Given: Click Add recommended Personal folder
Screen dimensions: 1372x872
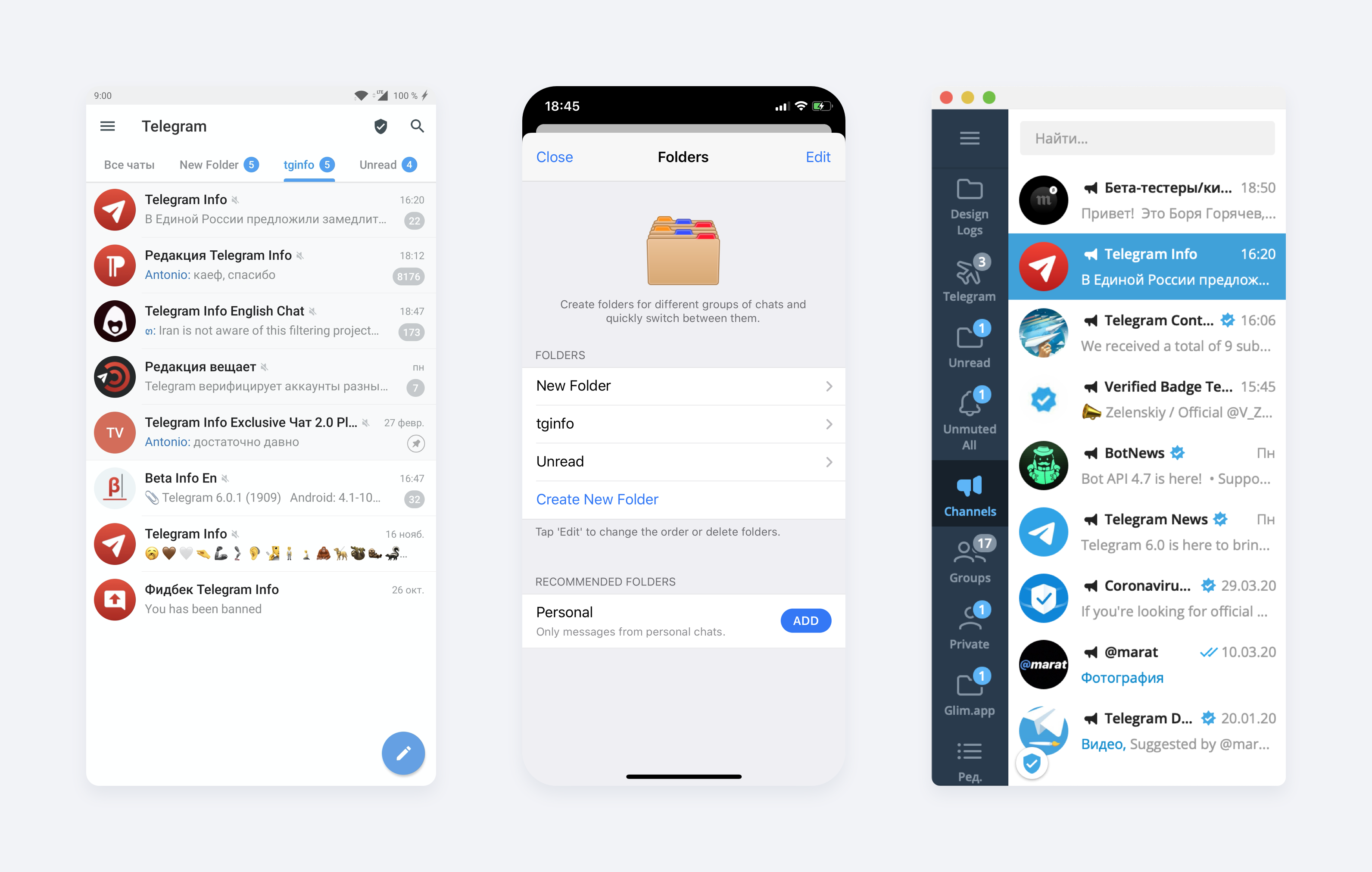Looking at the screenshot, I should [x=805, y=620].
